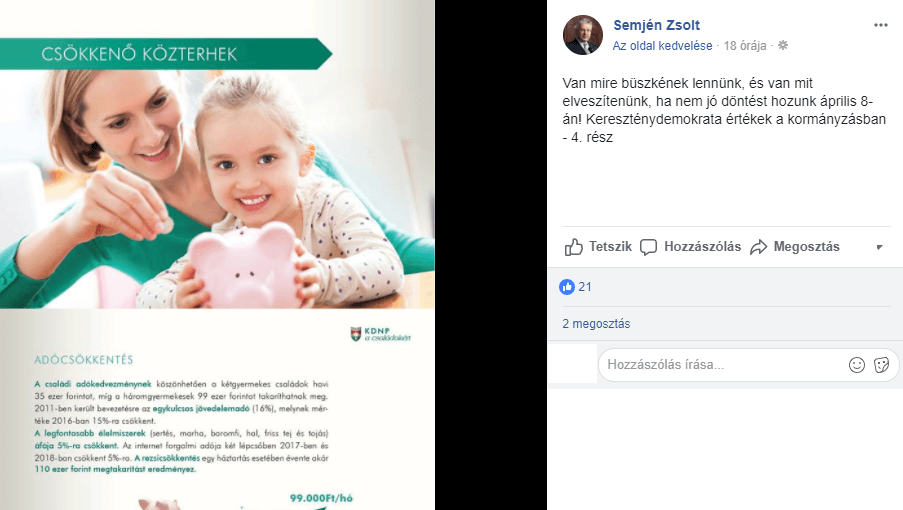The height and width of the screenshot is (510, 903).
Task: Click the Hozzászólás speech bubble icon
Action: [x=648, y=247]
